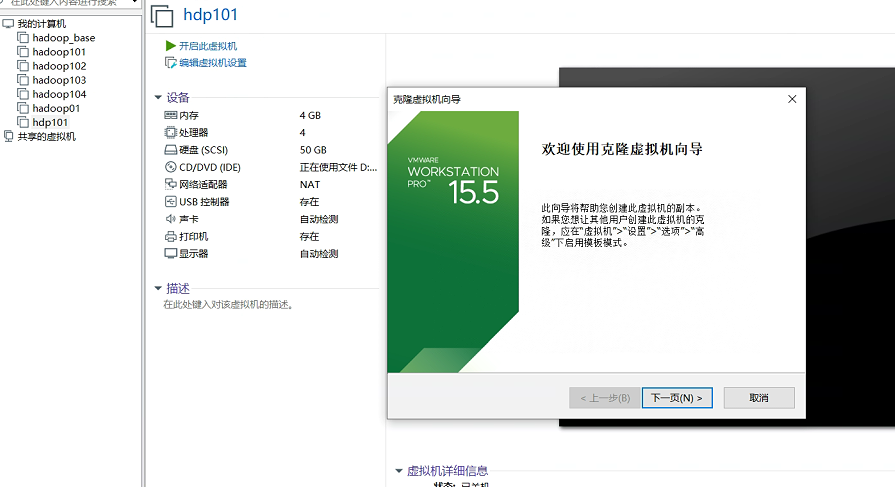Collapse the 虚拟机详细信息 section
The image size is (895, 487).
(x=398, y=471)
